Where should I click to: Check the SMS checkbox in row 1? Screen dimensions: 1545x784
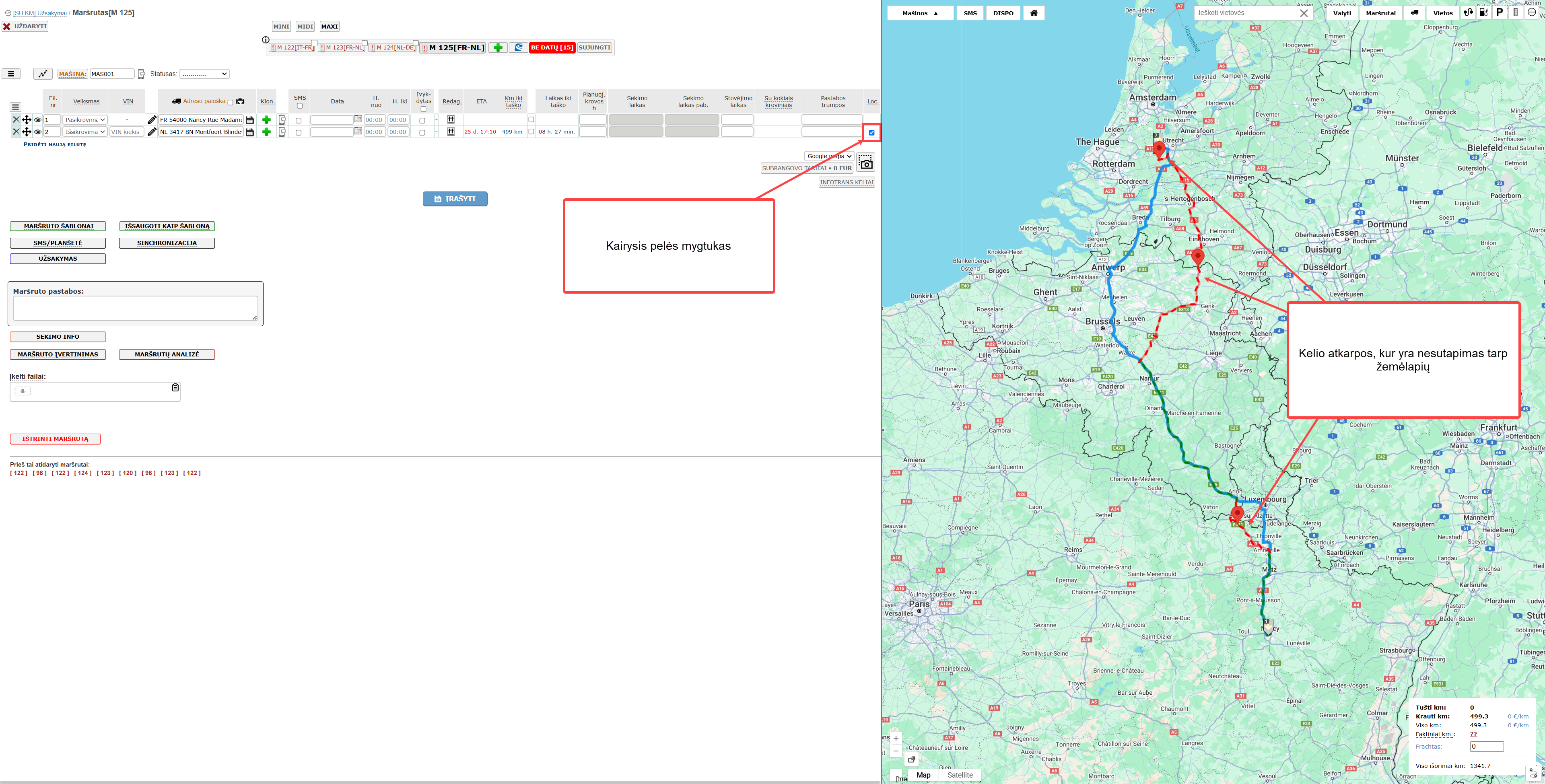tap(299, 121)
